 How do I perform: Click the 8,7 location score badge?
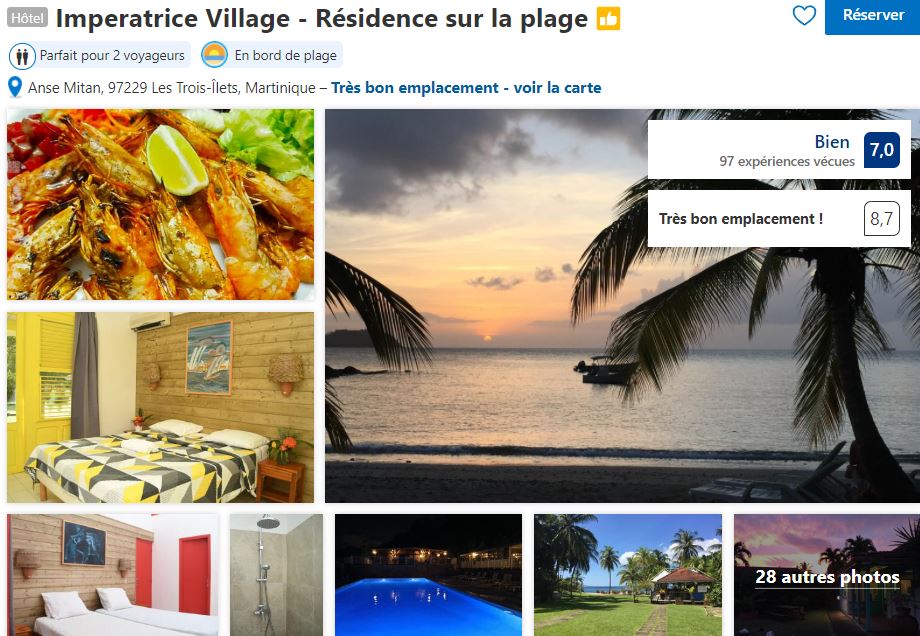(881, 219)
